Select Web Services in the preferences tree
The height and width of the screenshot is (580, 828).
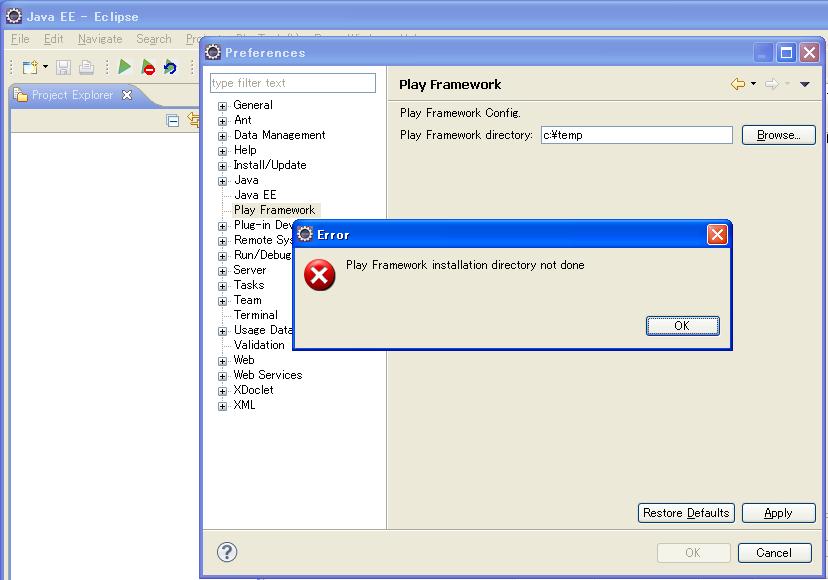tap(268, 375)
